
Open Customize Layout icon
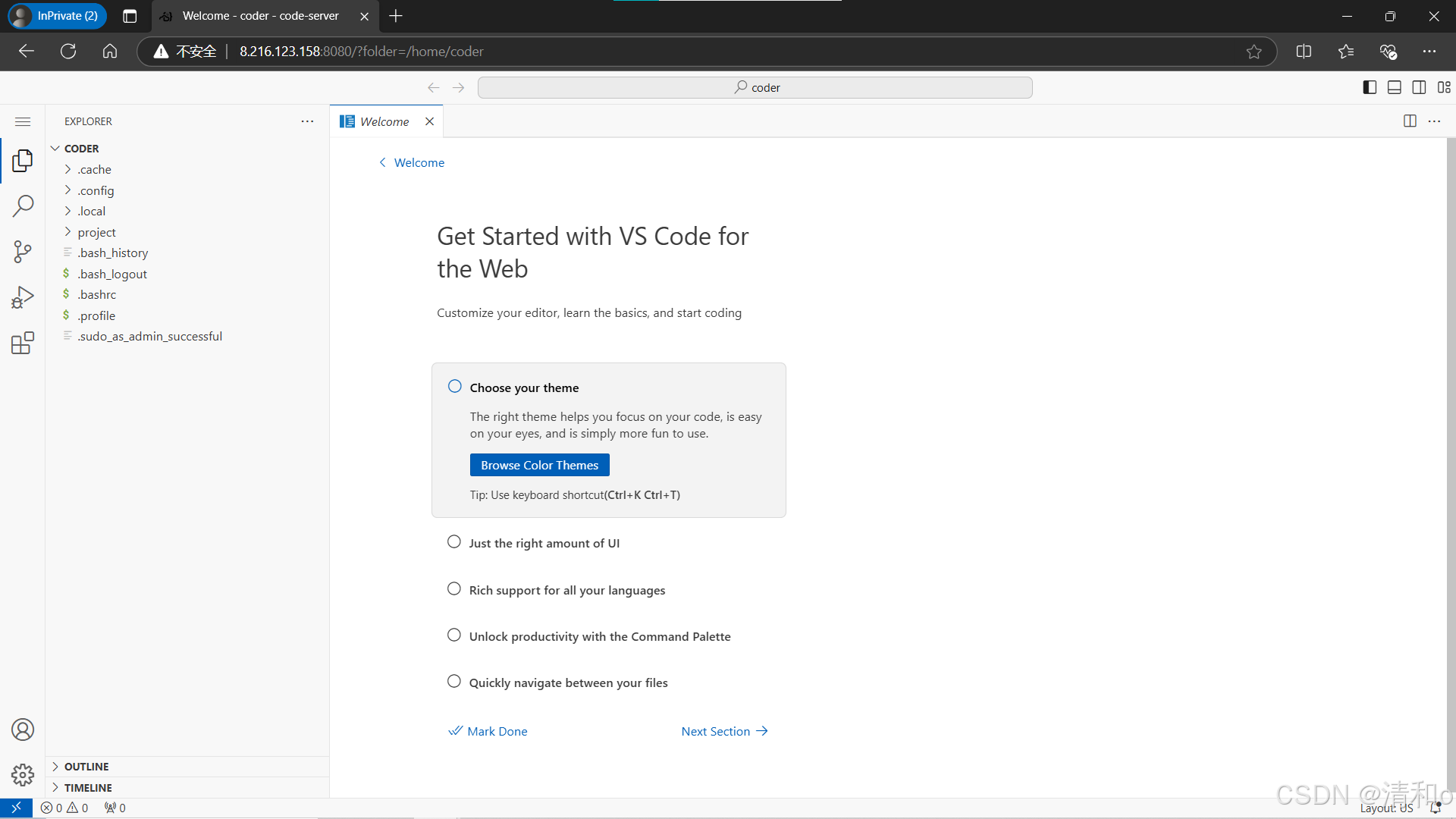point(1444,87)
